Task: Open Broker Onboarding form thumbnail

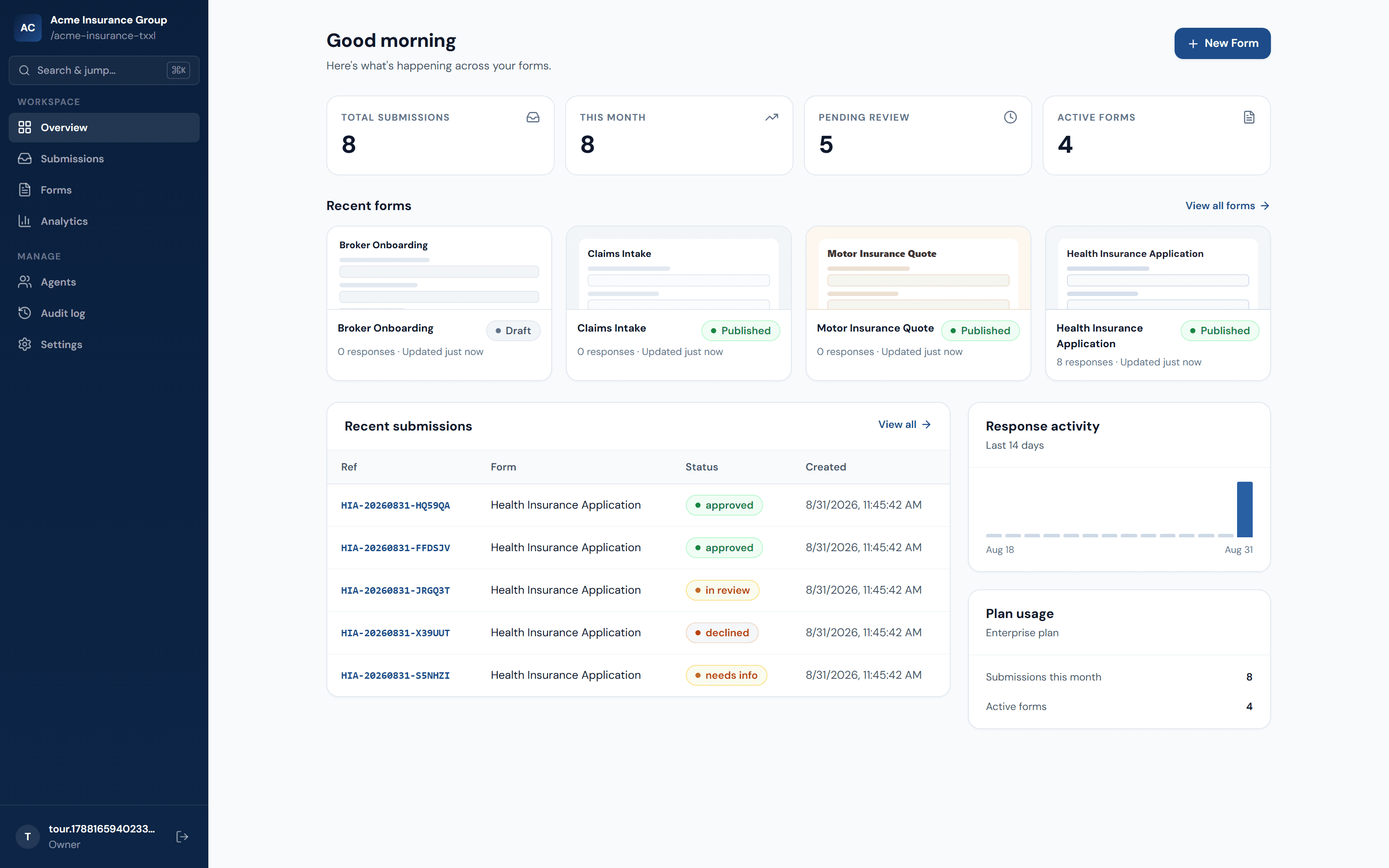Action: pyautogui.click(x=439, y=268)
